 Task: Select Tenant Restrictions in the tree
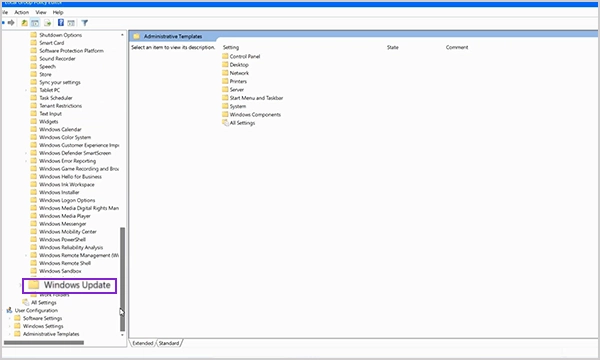[x=60, y=106]
